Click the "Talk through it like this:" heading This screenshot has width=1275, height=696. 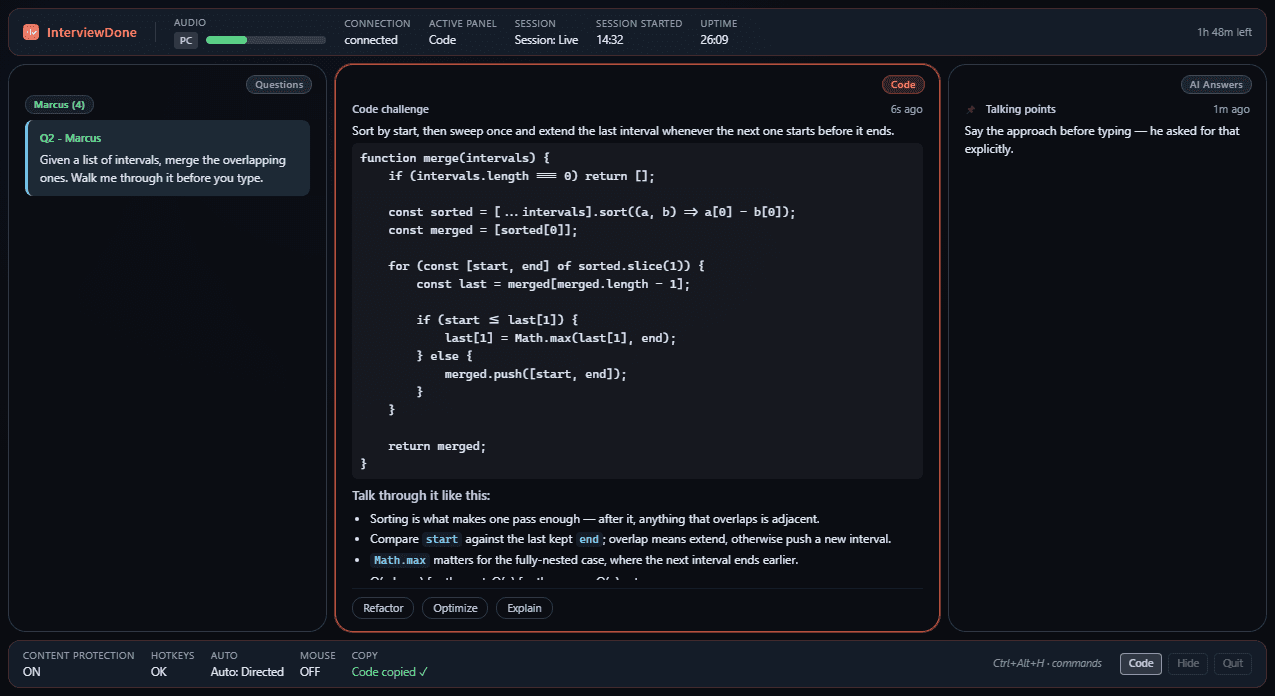pos(421,496)
